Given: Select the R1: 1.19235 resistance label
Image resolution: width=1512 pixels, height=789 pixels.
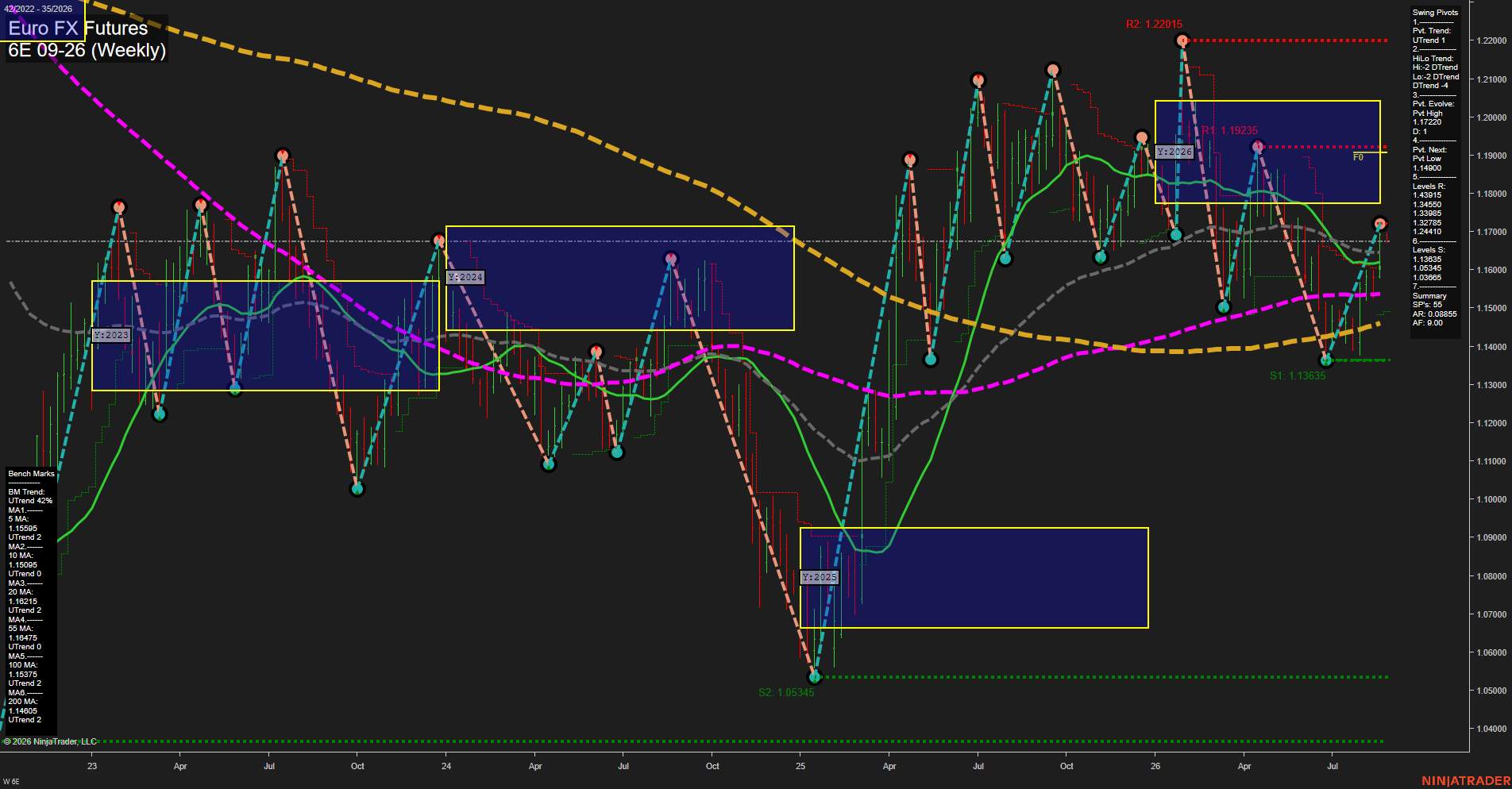Looking at the screenshot, I should click(1229, 131).
